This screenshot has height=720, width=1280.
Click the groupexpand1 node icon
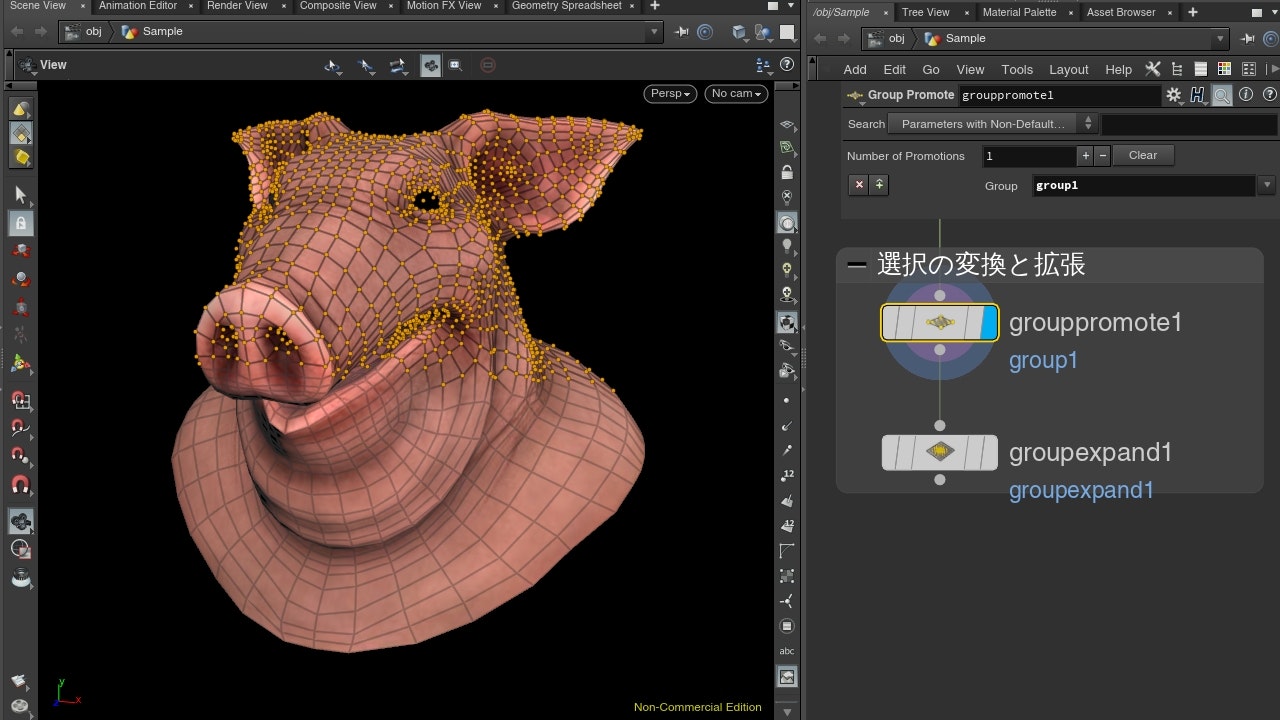point(939,452)
